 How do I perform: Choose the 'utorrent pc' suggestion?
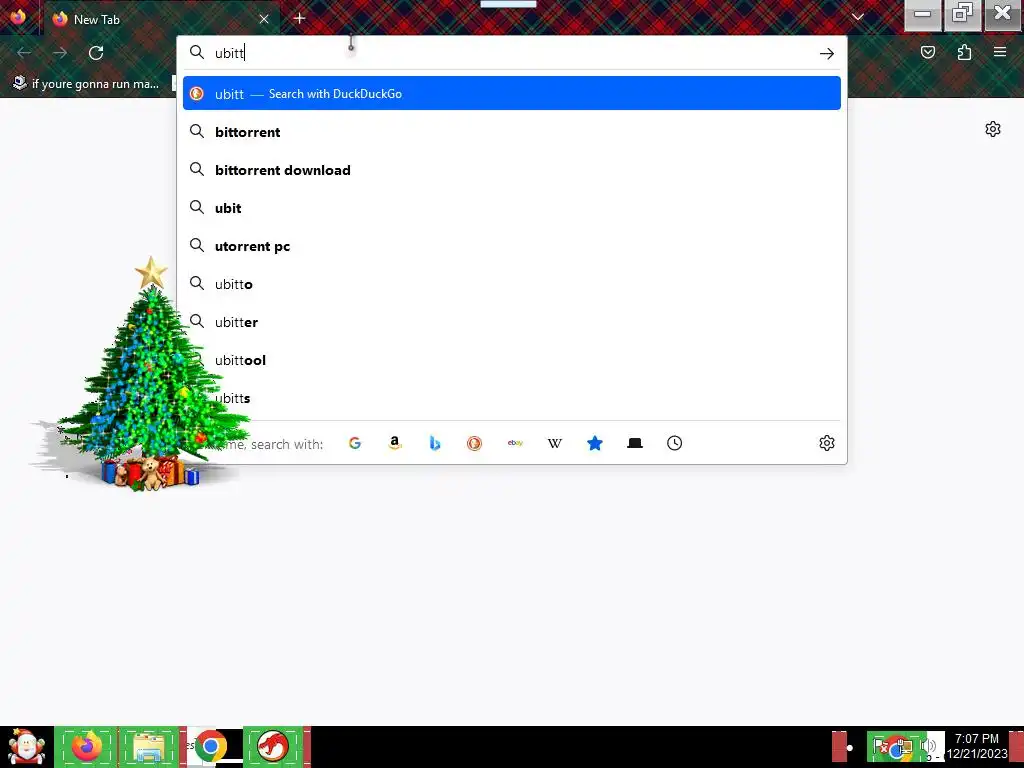pyautogui.click(x=511, y=246)
